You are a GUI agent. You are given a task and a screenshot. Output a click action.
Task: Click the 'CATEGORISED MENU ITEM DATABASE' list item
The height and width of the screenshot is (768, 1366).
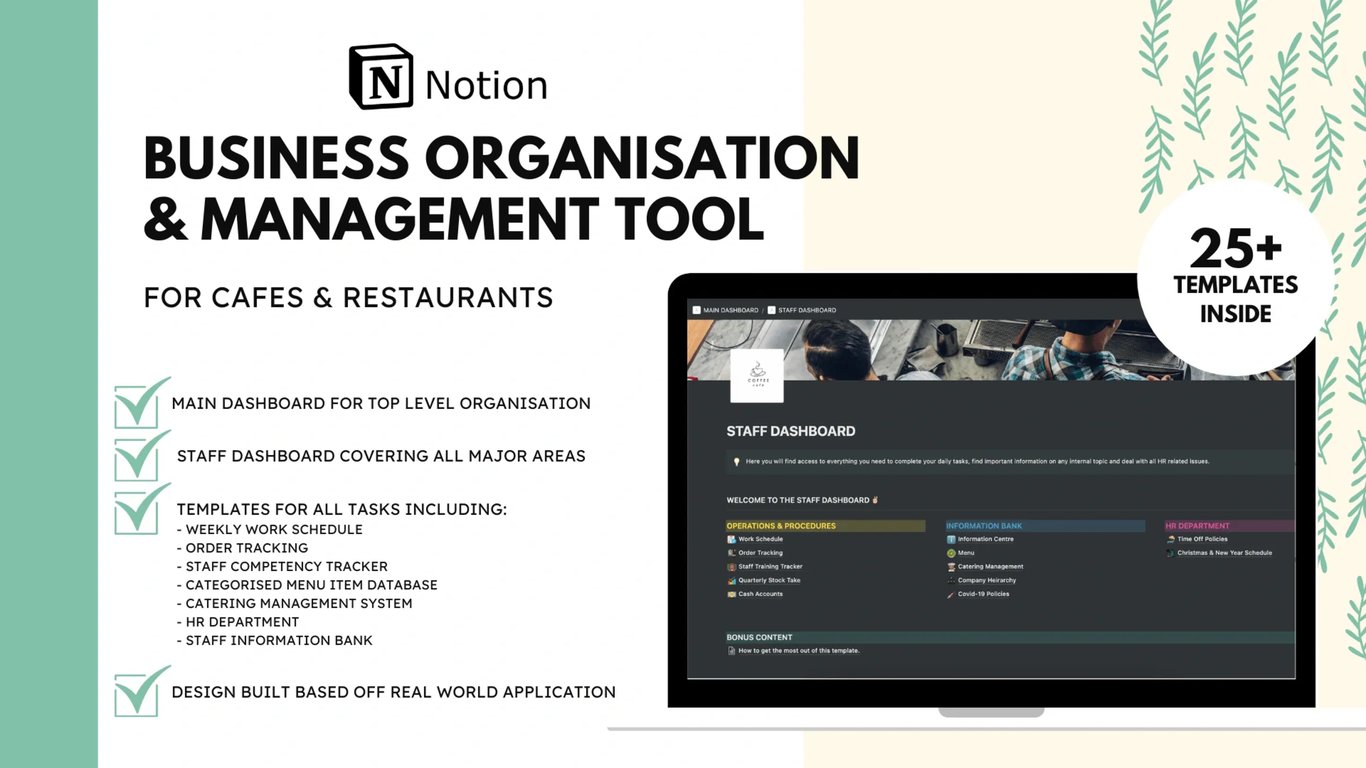tap(312, 585)
